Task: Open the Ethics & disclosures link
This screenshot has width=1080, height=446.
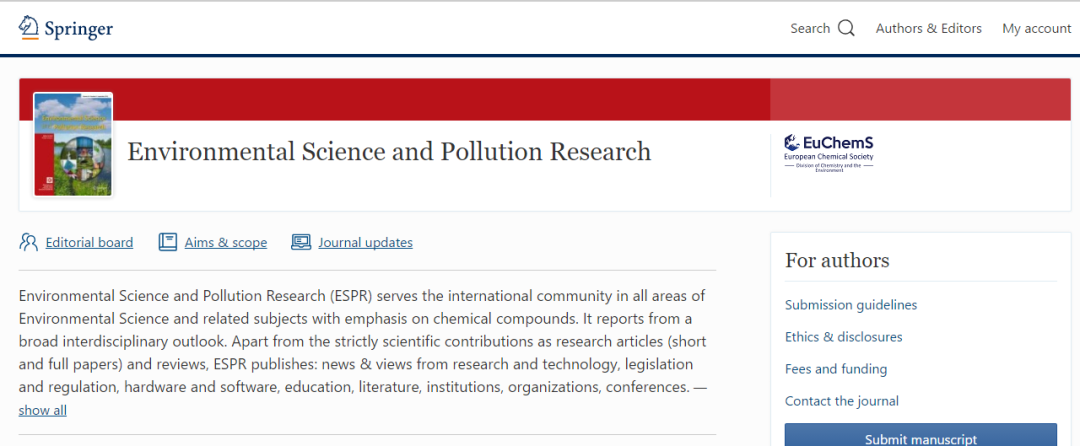Action: click(x=843, y=337)
